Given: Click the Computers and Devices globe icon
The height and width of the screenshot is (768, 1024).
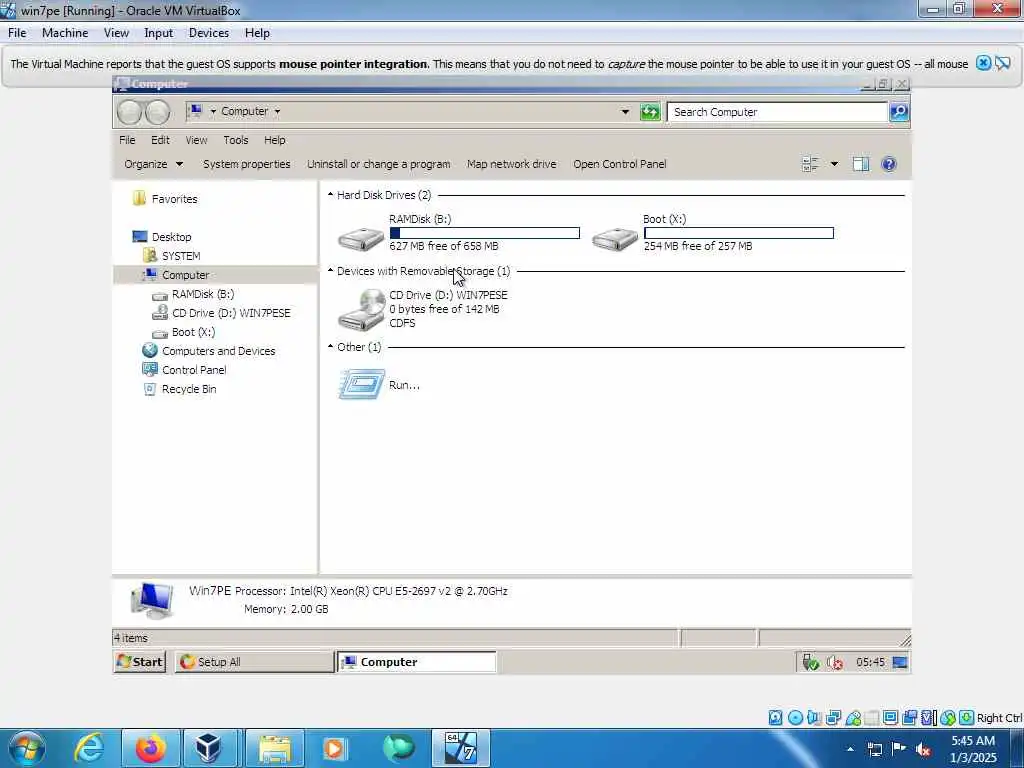Looking at the screenshot, I should pyautogui.click(x=150, y=351).
